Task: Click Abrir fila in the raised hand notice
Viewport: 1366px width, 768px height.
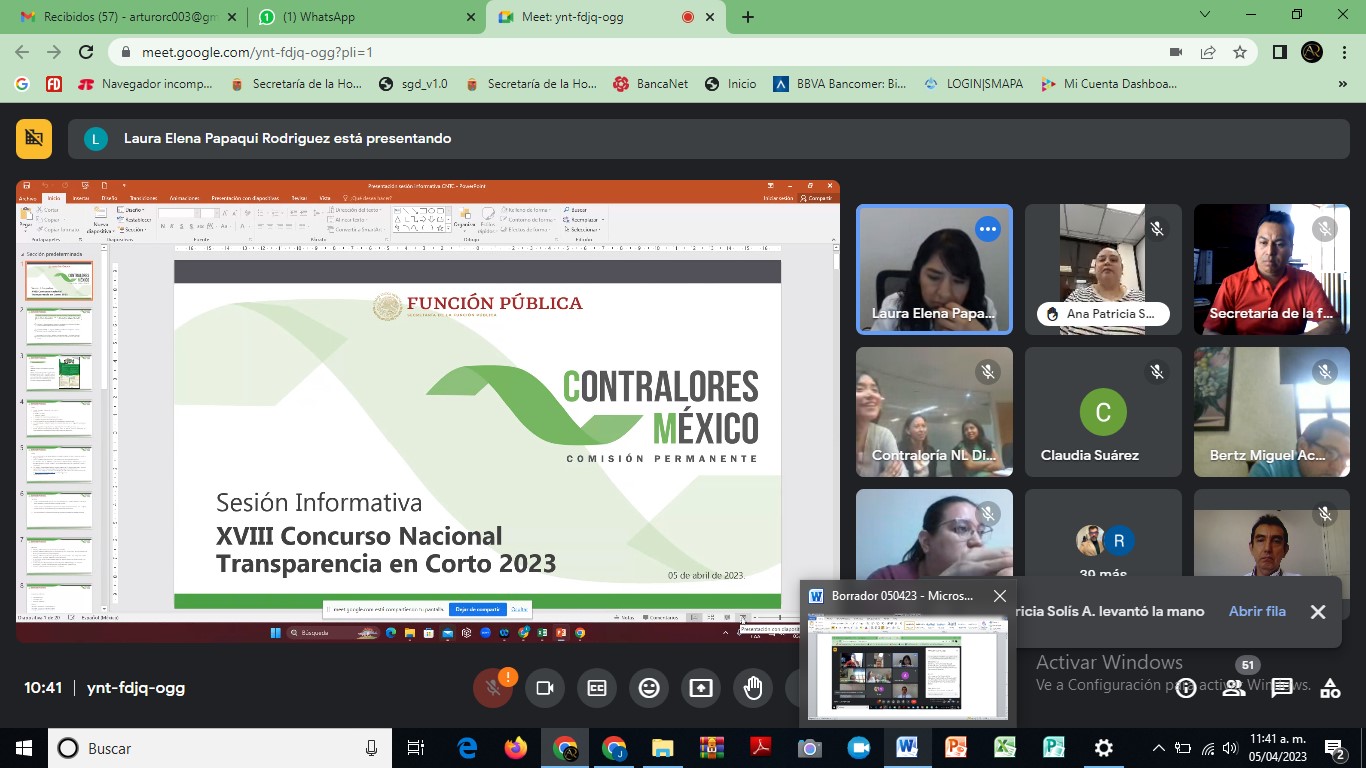Action: coord(1257,611)
